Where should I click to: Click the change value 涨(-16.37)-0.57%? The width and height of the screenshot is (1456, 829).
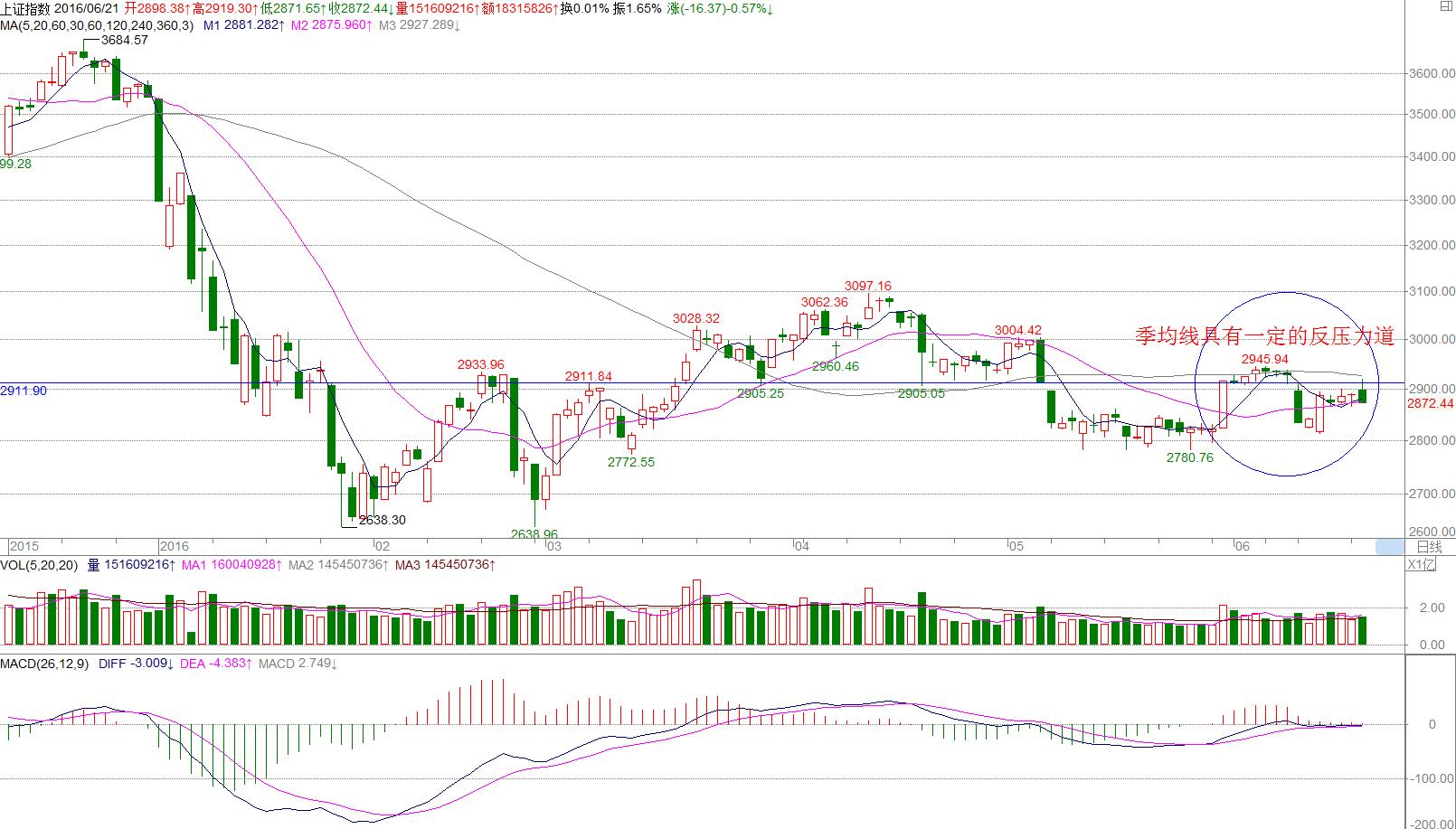coord(721,9)
